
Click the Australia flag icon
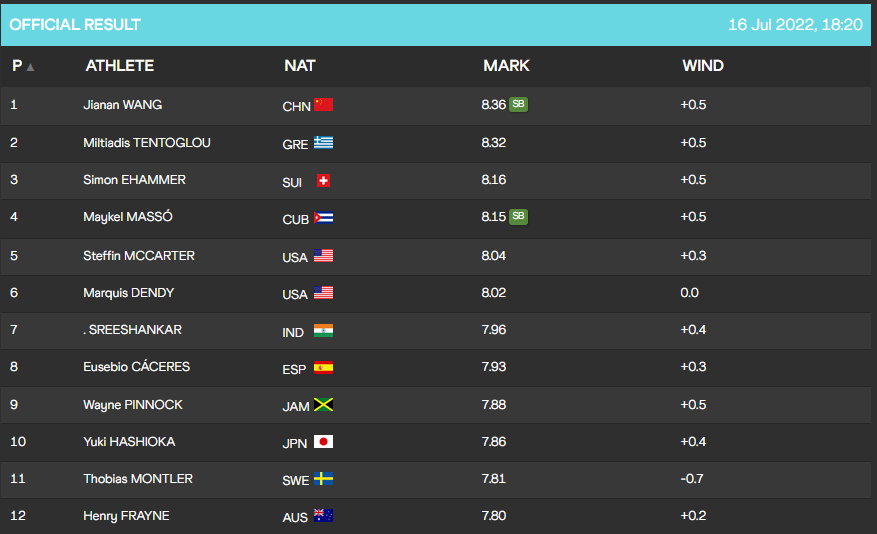(x=323, y=516)
